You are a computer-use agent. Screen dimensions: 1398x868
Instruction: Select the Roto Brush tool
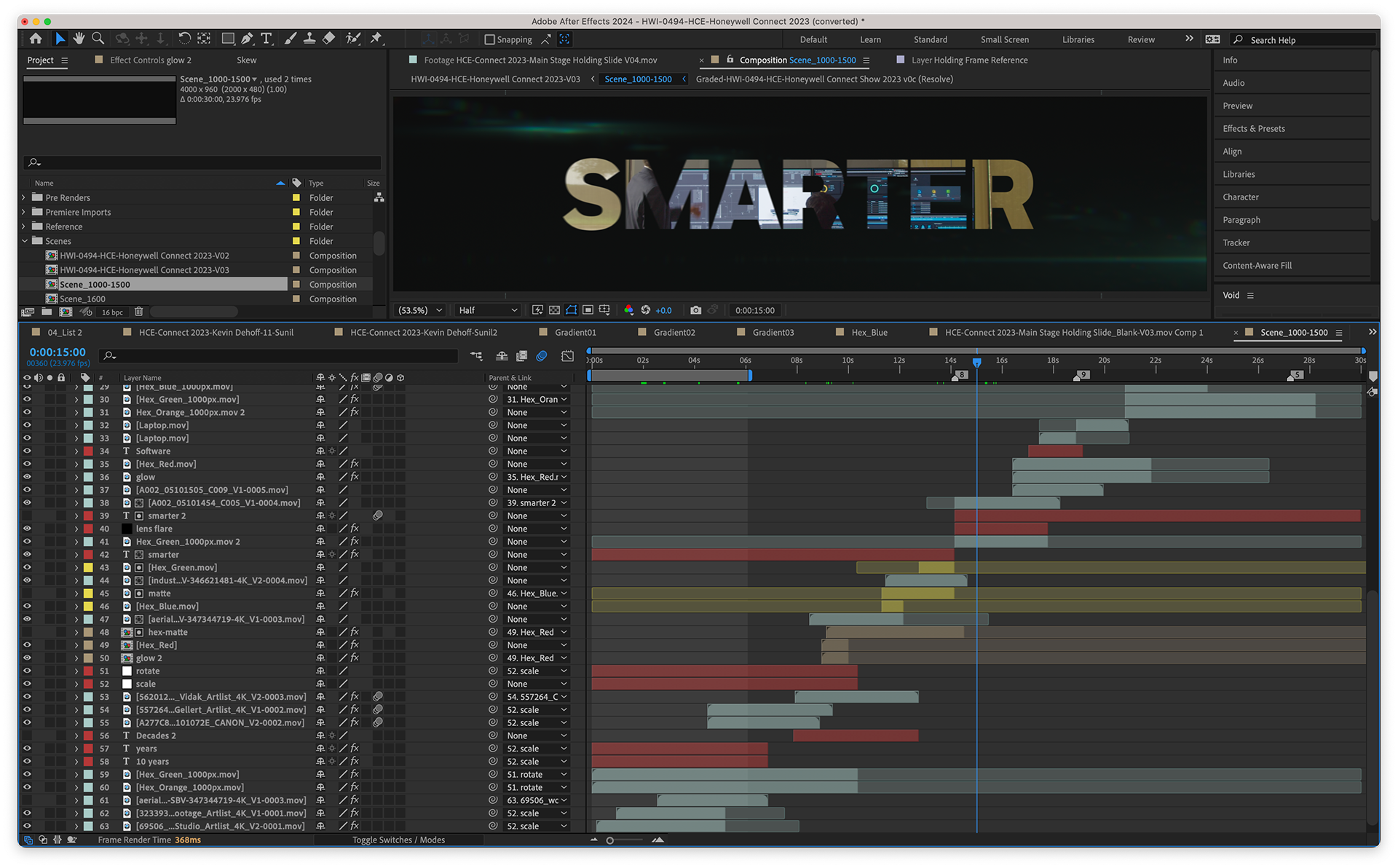click(353, 39)
